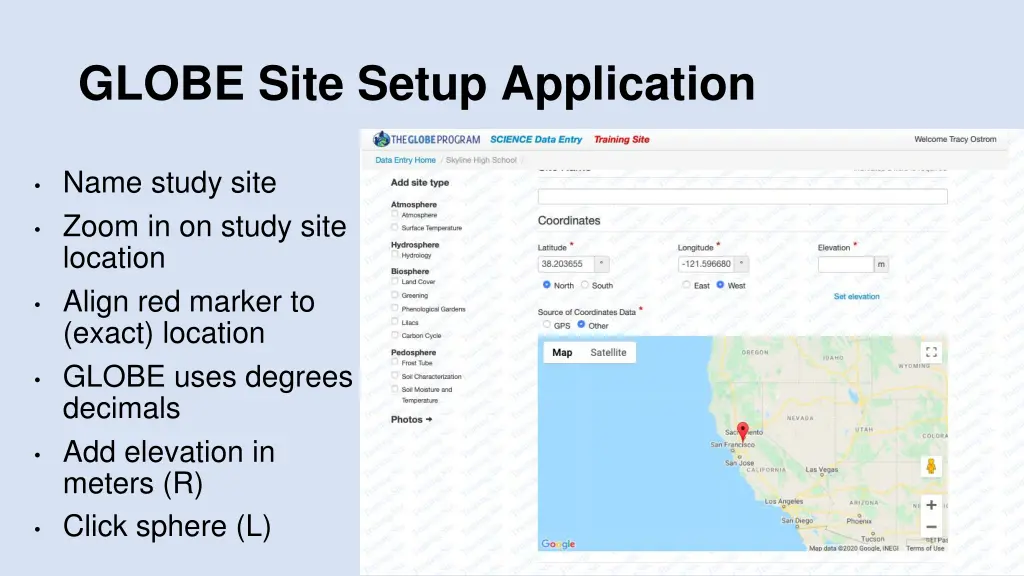Open Street View pegman icon
Viewport: 1024px width, 576px height.
click(x=931, y=466)
